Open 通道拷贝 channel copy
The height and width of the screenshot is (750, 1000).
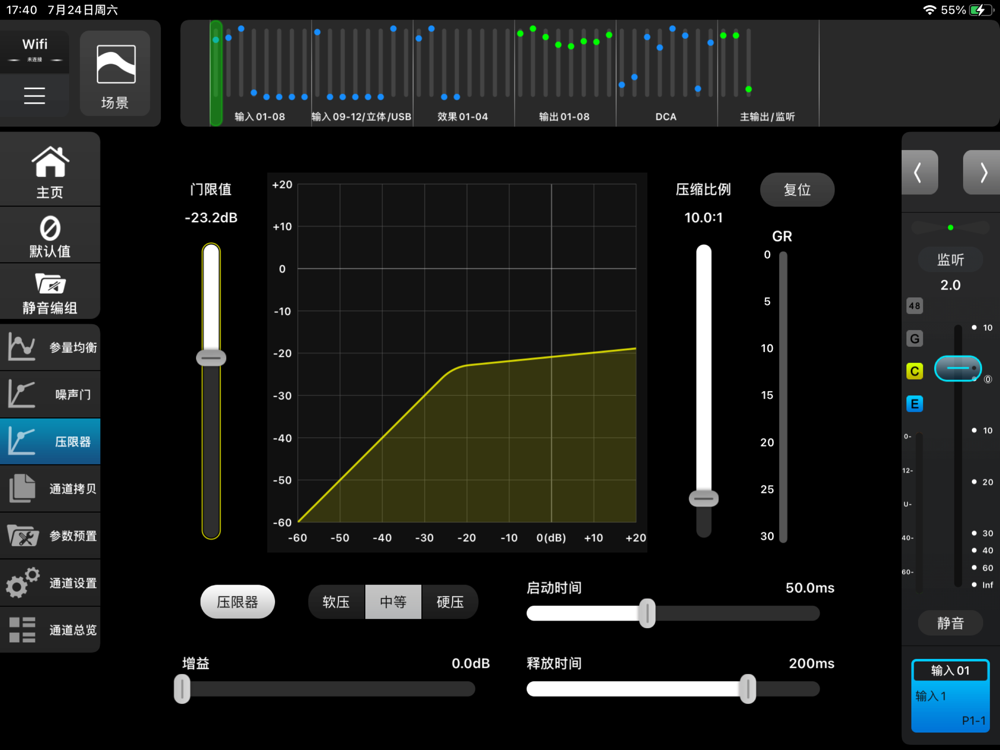pyautogui.click(x=50, y=489)
